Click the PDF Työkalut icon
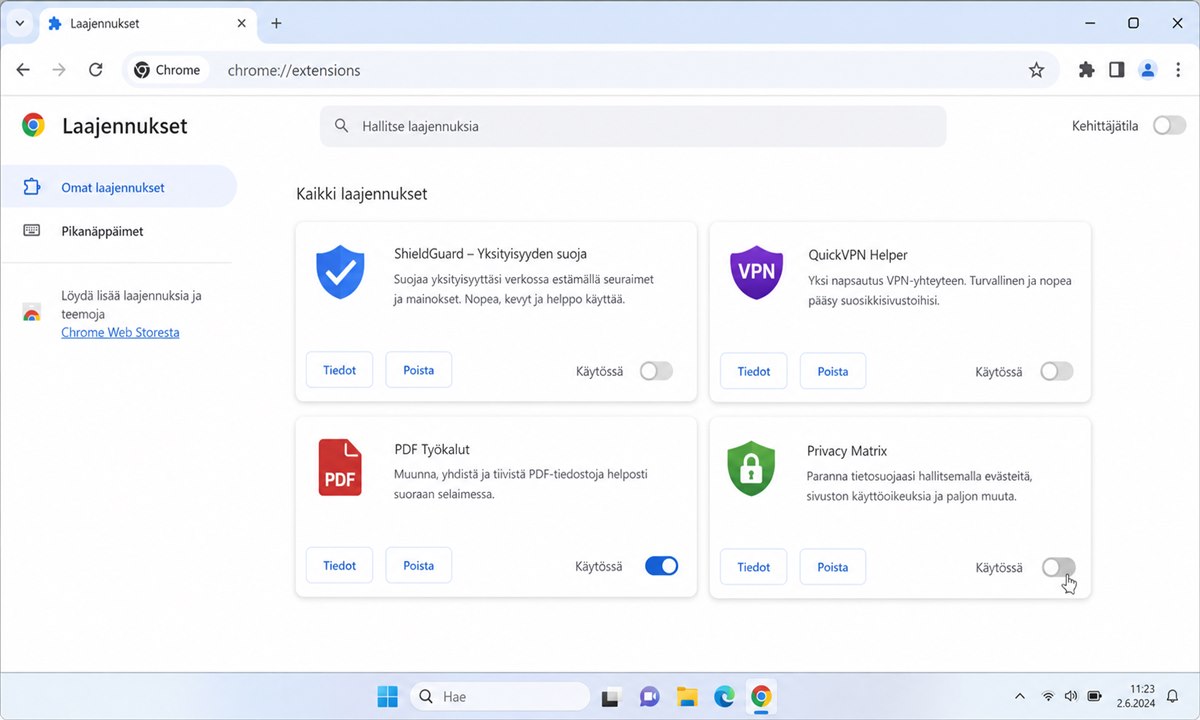This screenshot has height=720, width=1200. pyautogui.click(x=340, y=467)
